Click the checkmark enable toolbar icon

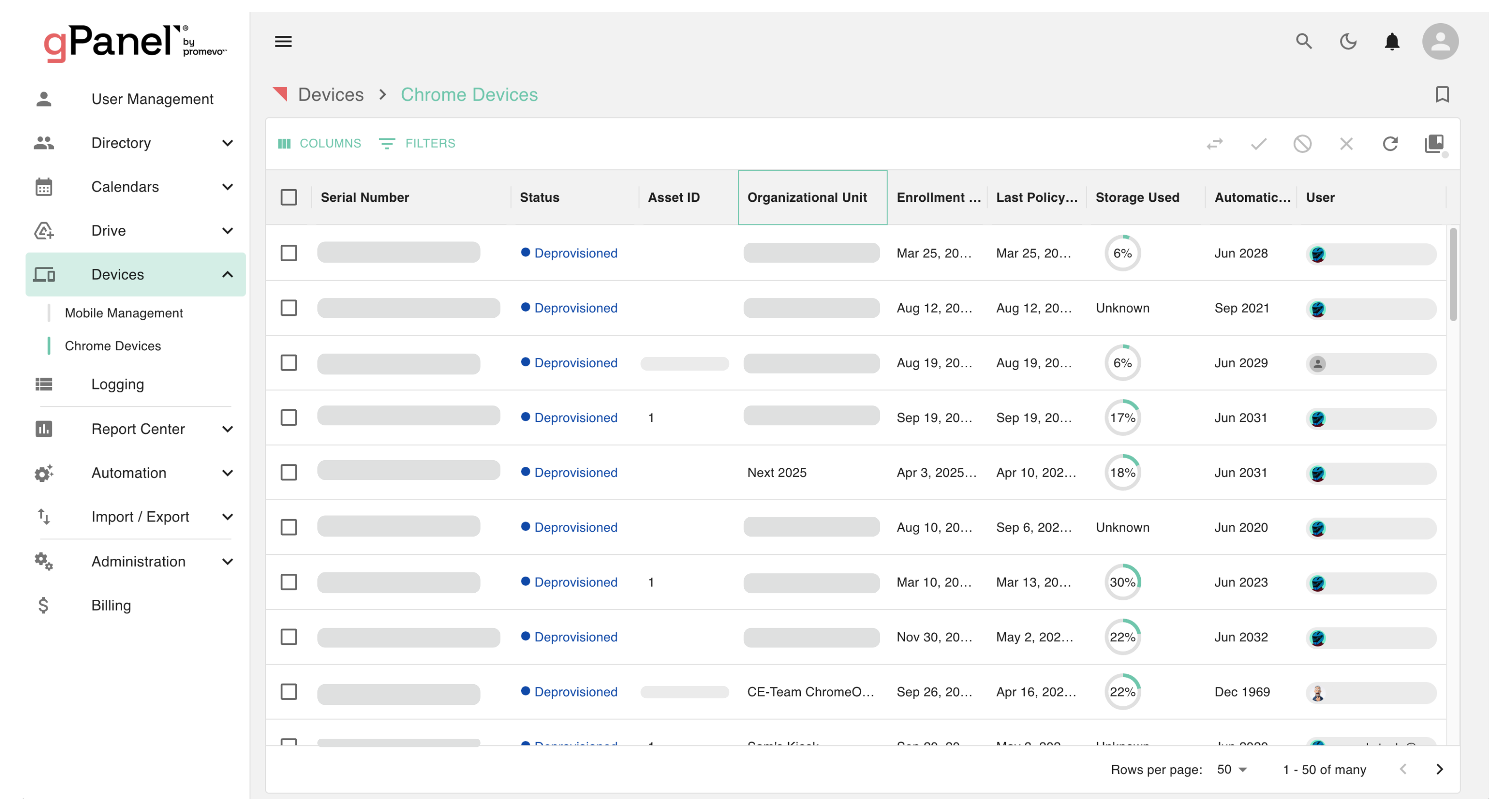[1258, 144]
